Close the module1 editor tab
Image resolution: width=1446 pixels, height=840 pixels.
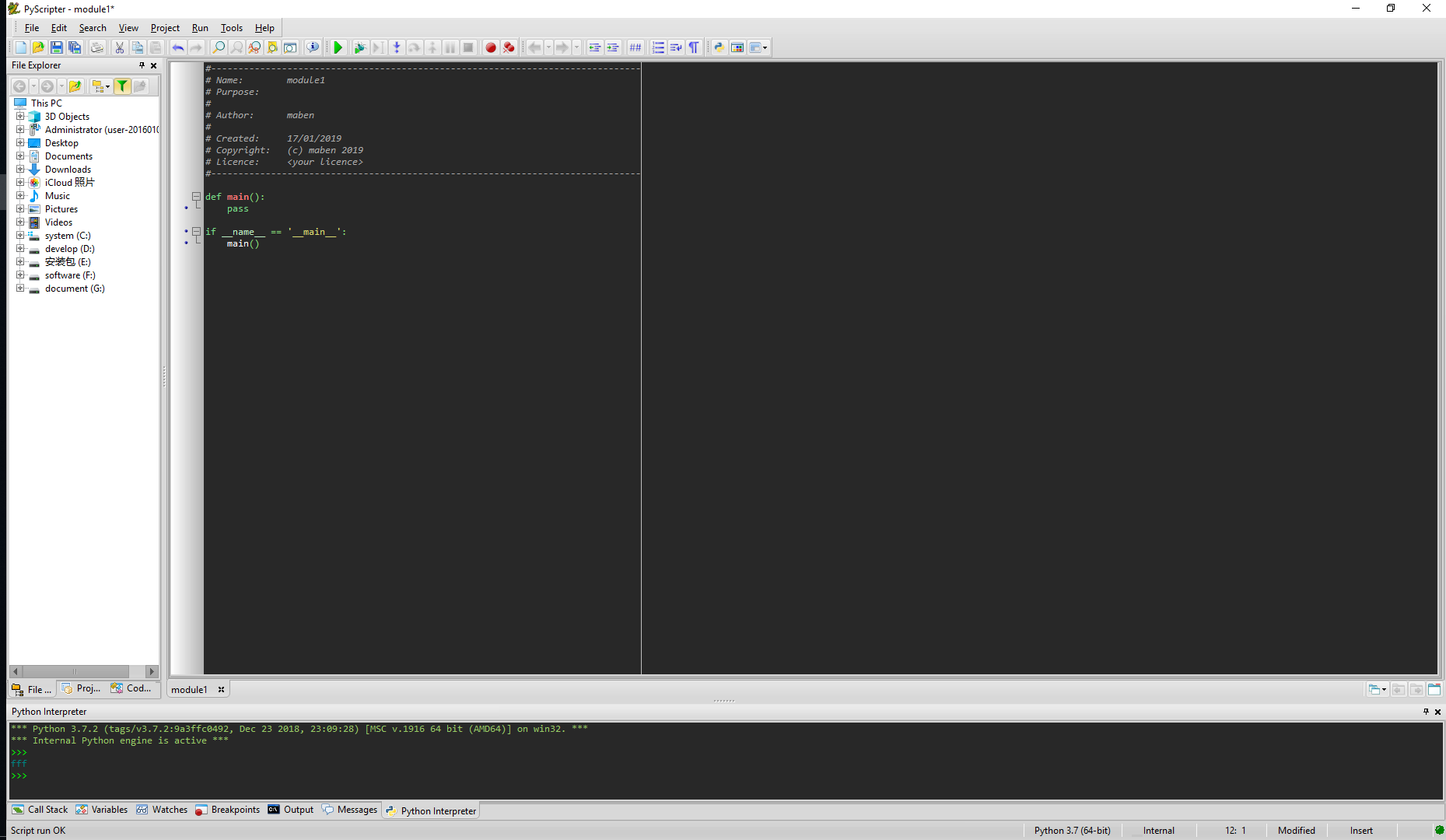click(x=221, y=689)
